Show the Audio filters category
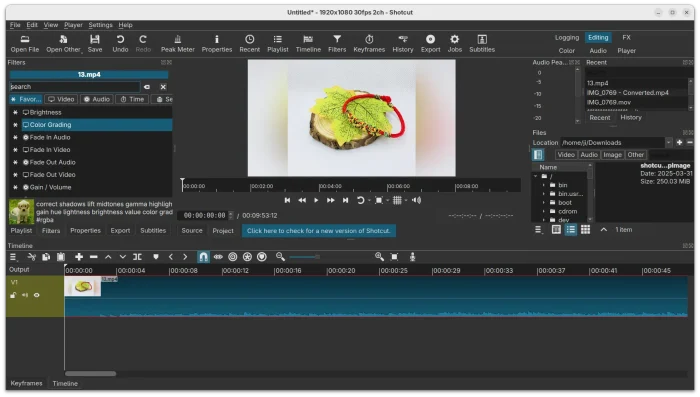 tap(96, 99)
